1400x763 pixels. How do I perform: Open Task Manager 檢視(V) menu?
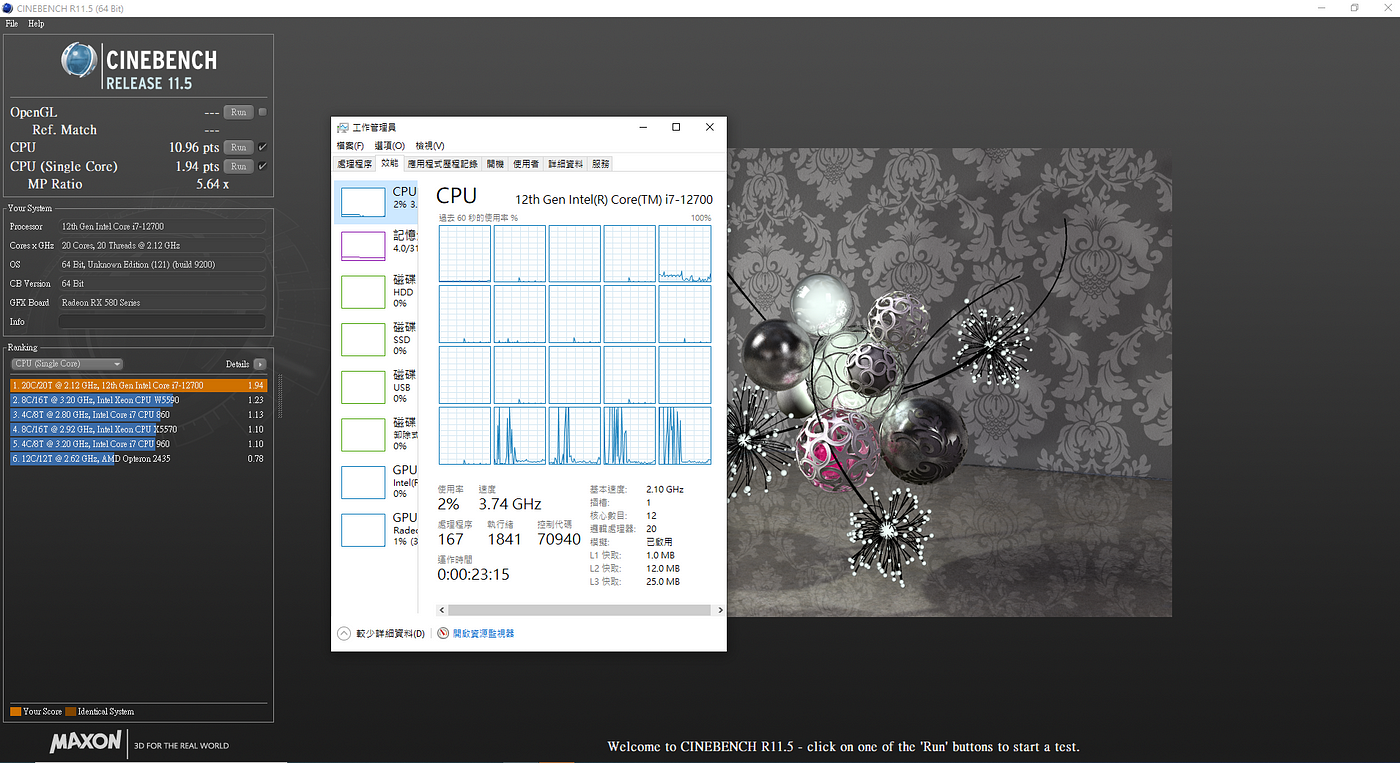tap(430, 146)
